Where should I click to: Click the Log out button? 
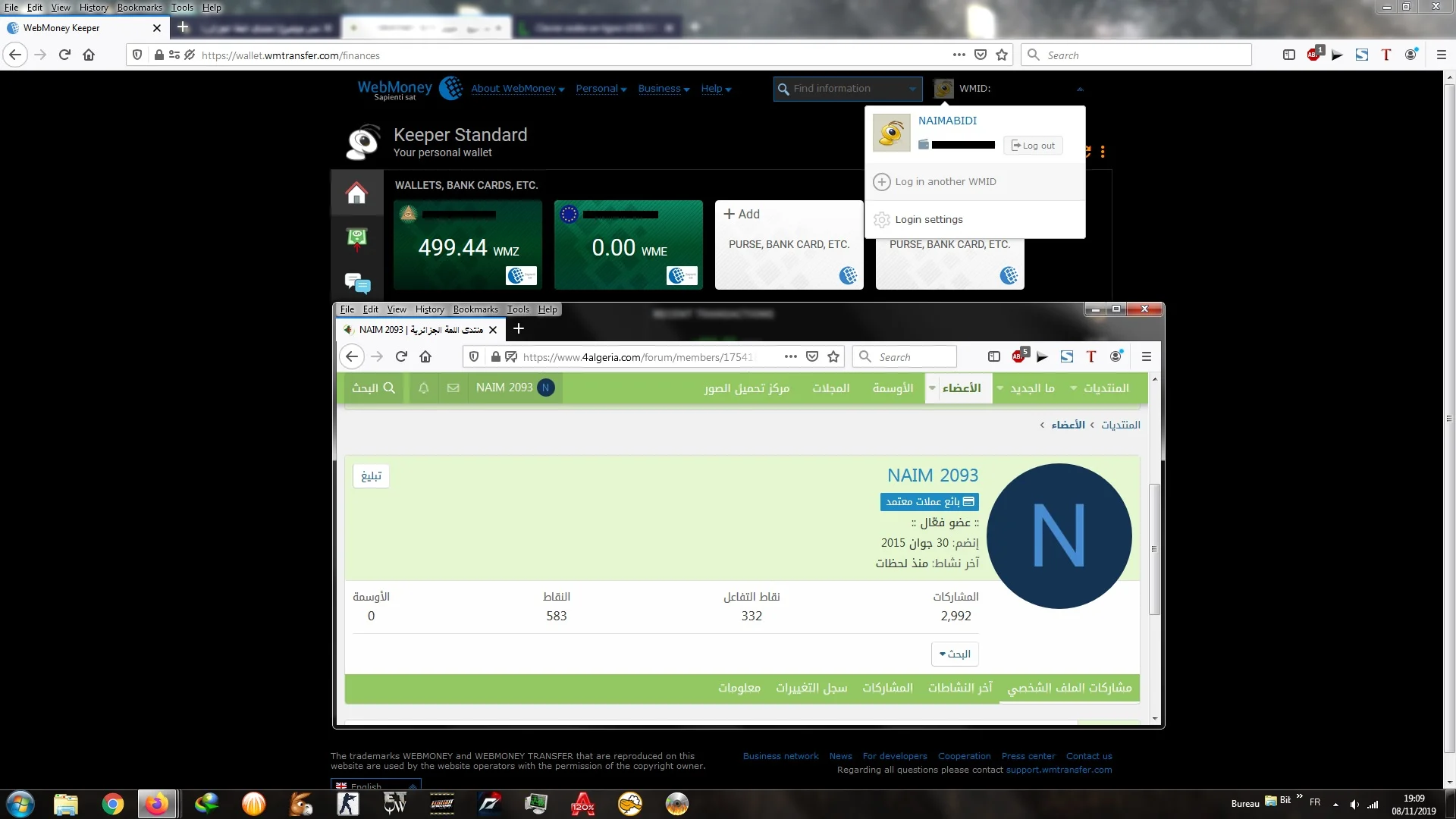point(1033,146)
